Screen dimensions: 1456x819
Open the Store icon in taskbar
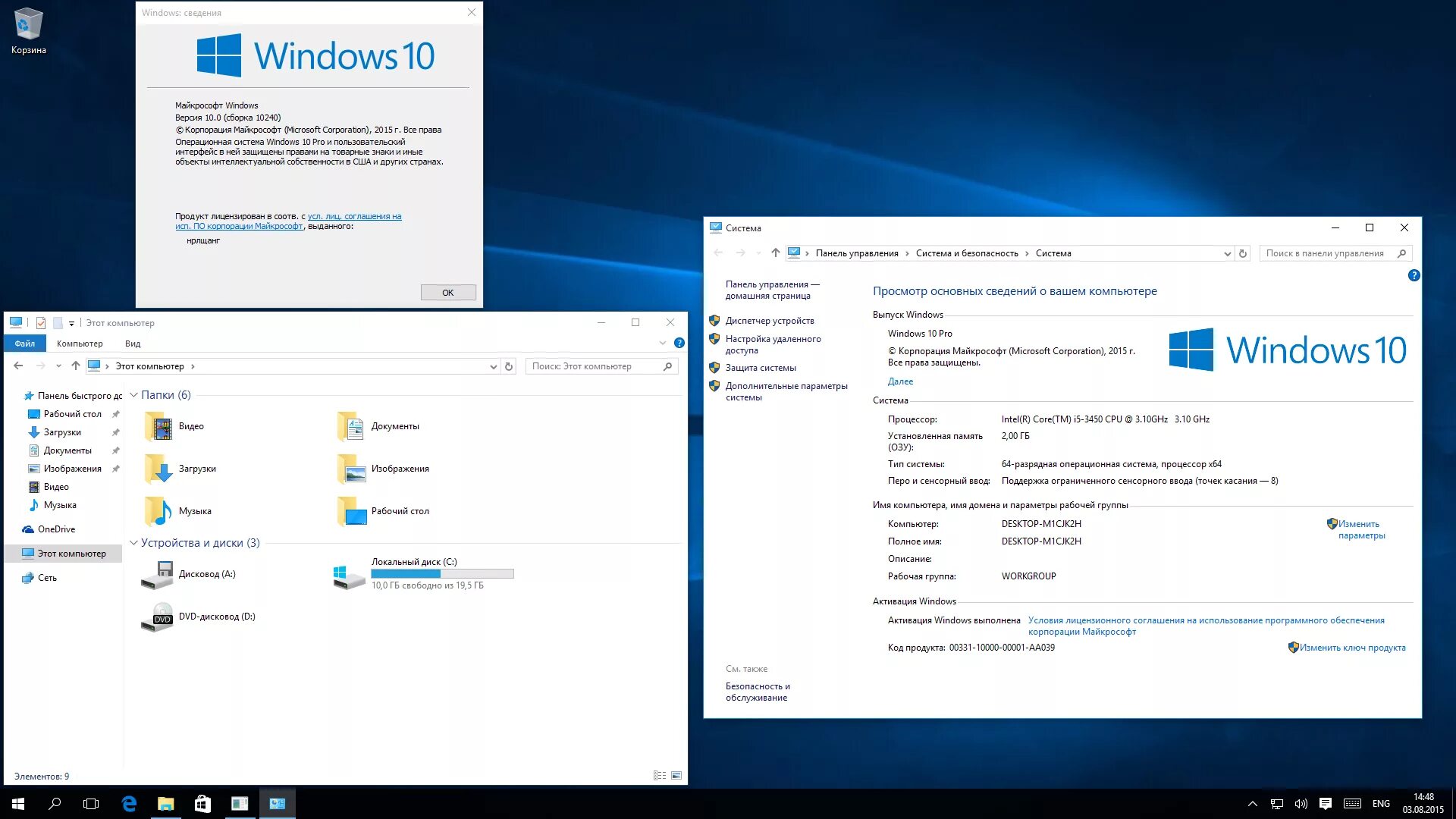[x=202, y=804]
